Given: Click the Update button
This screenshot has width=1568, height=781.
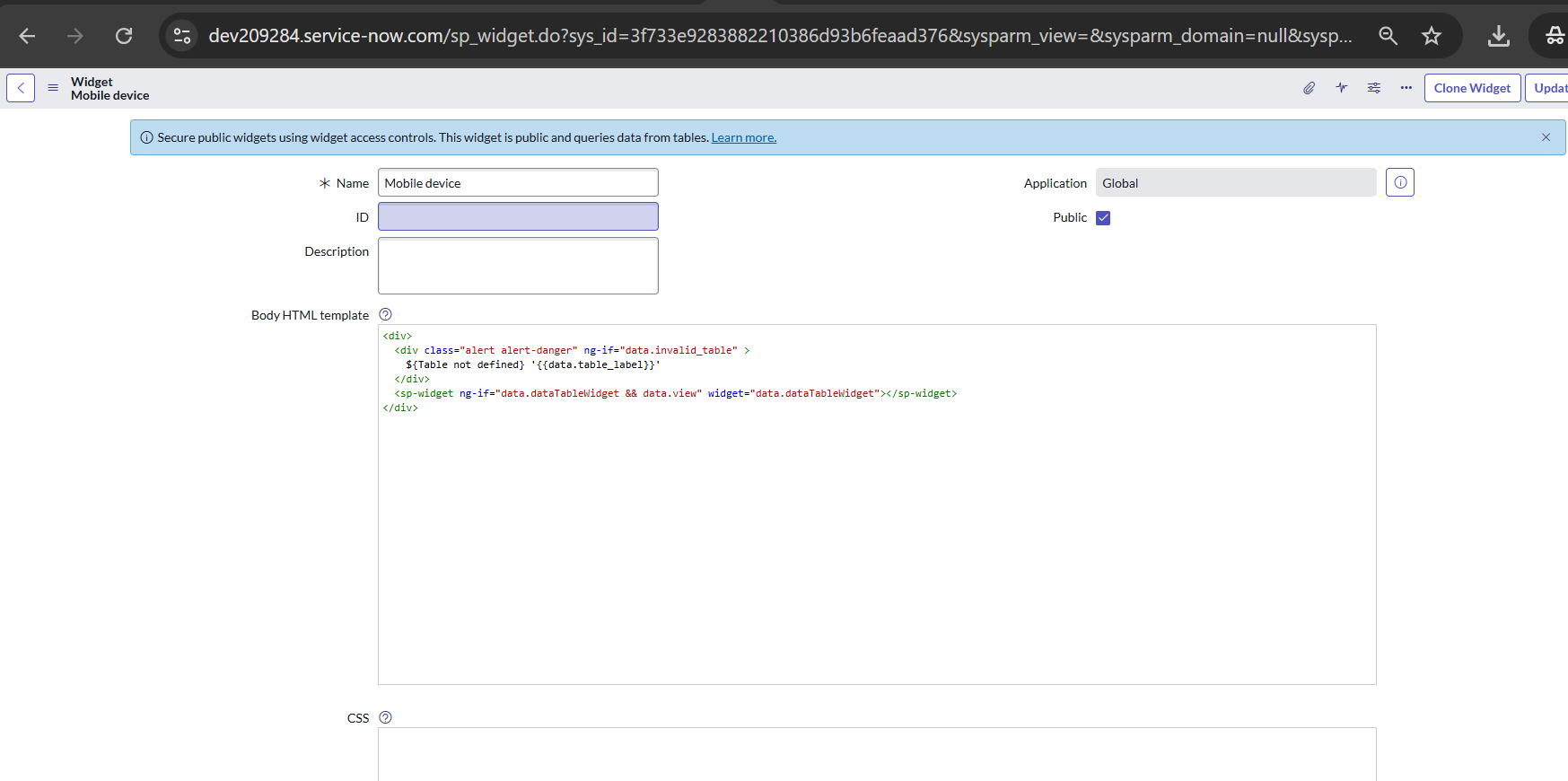Looking at the screenshot, I should [1547, 88].
